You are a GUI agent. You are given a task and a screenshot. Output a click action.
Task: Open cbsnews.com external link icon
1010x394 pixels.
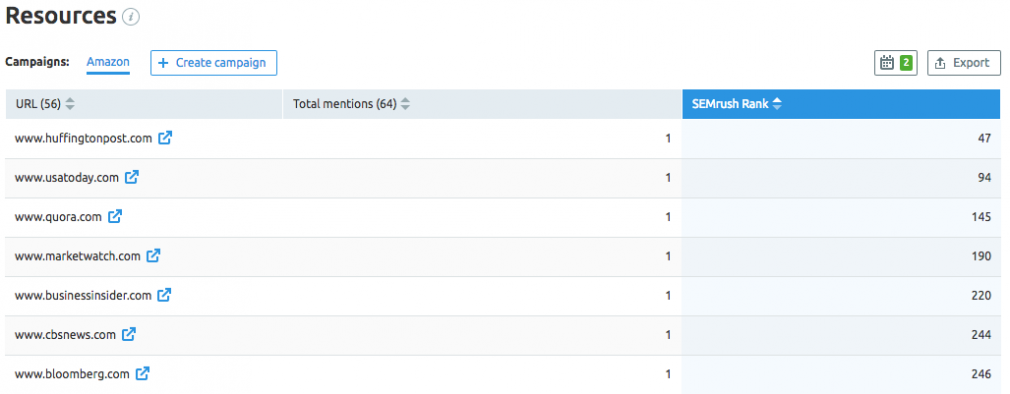click(x=129, y=334)
